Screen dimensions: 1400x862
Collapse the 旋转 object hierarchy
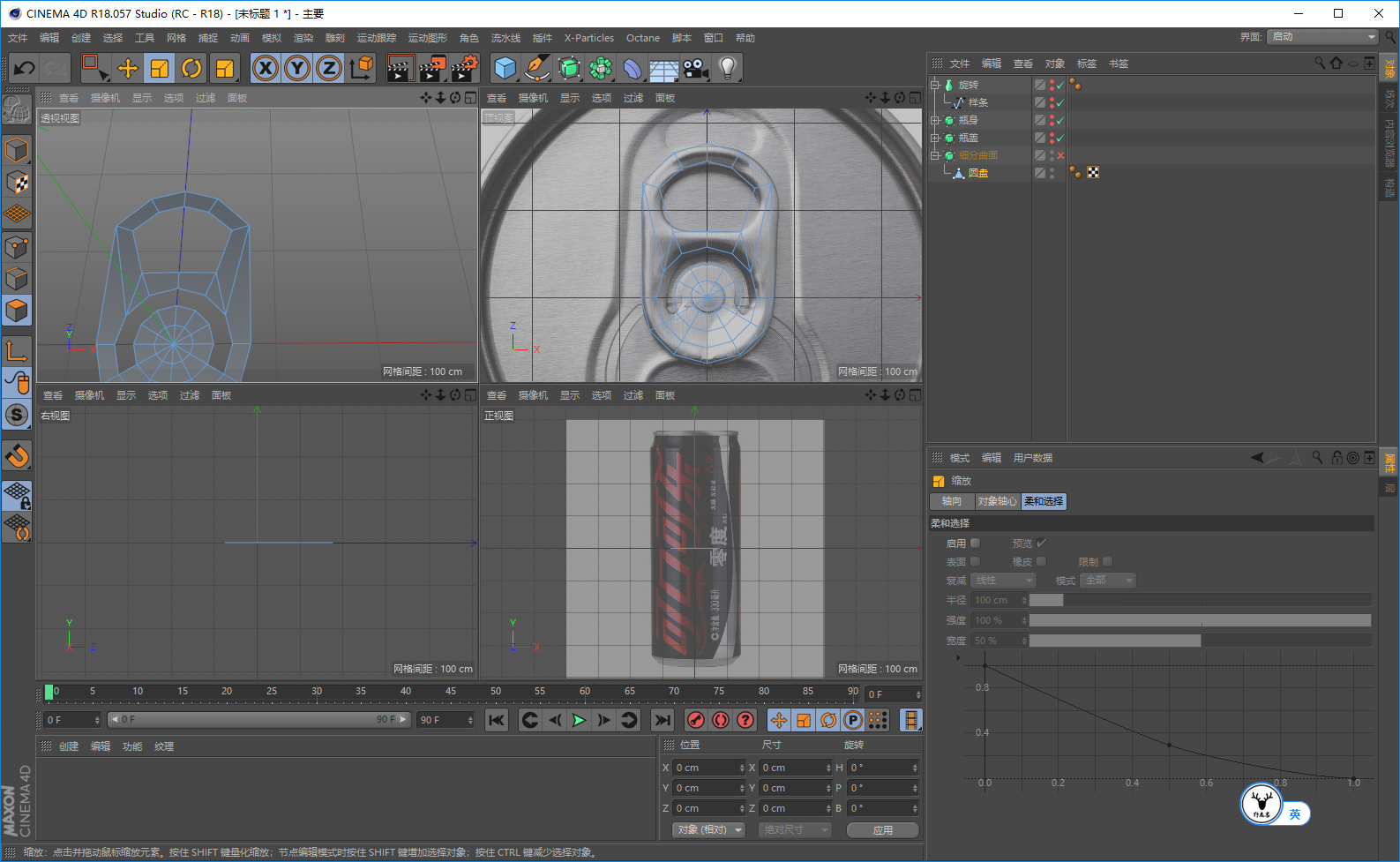[x=935, y=85]
